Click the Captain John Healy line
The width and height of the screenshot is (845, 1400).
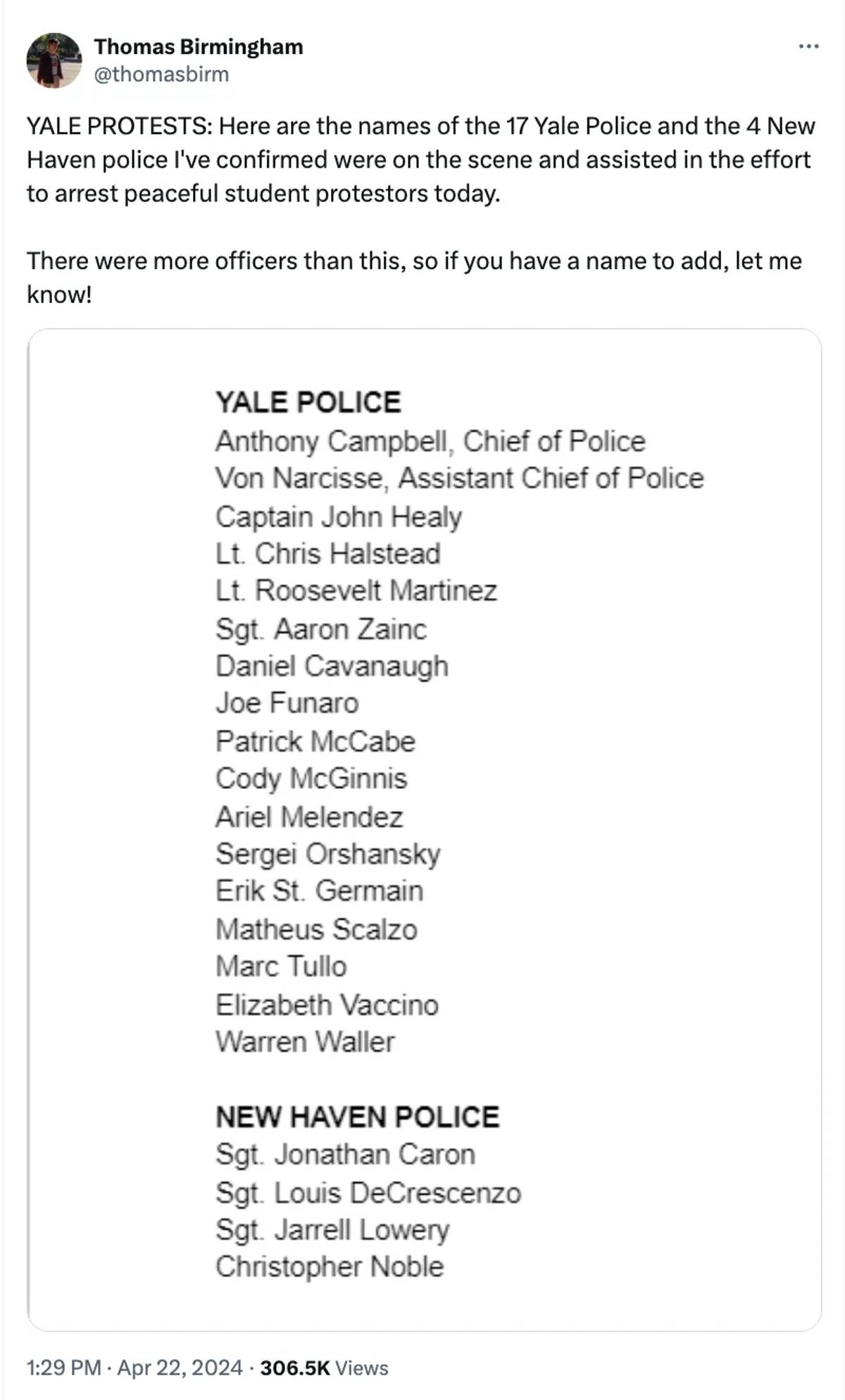click(x=339, y=516)
